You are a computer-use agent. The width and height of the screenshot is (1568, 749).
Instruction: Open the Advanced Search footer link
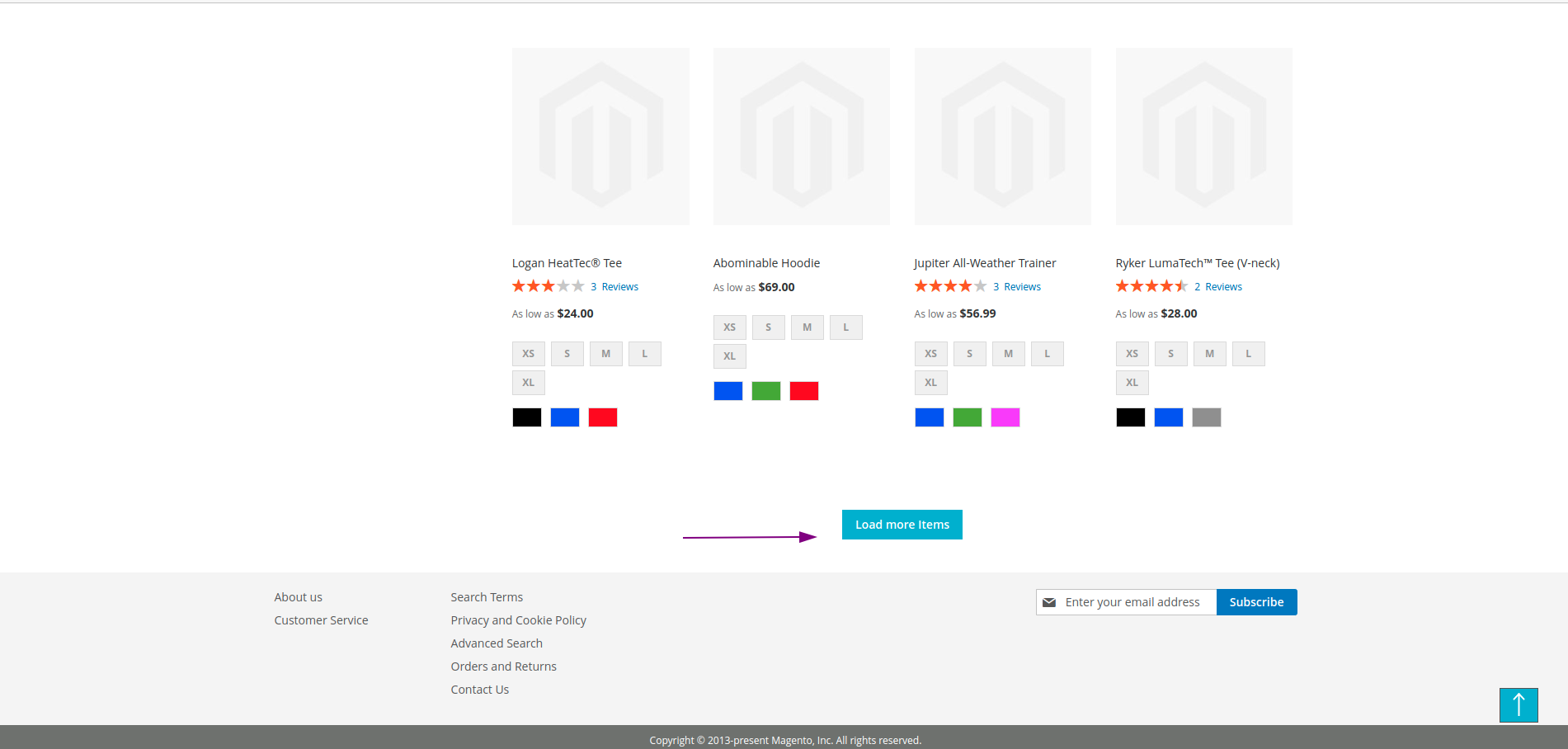click(497, 643)
